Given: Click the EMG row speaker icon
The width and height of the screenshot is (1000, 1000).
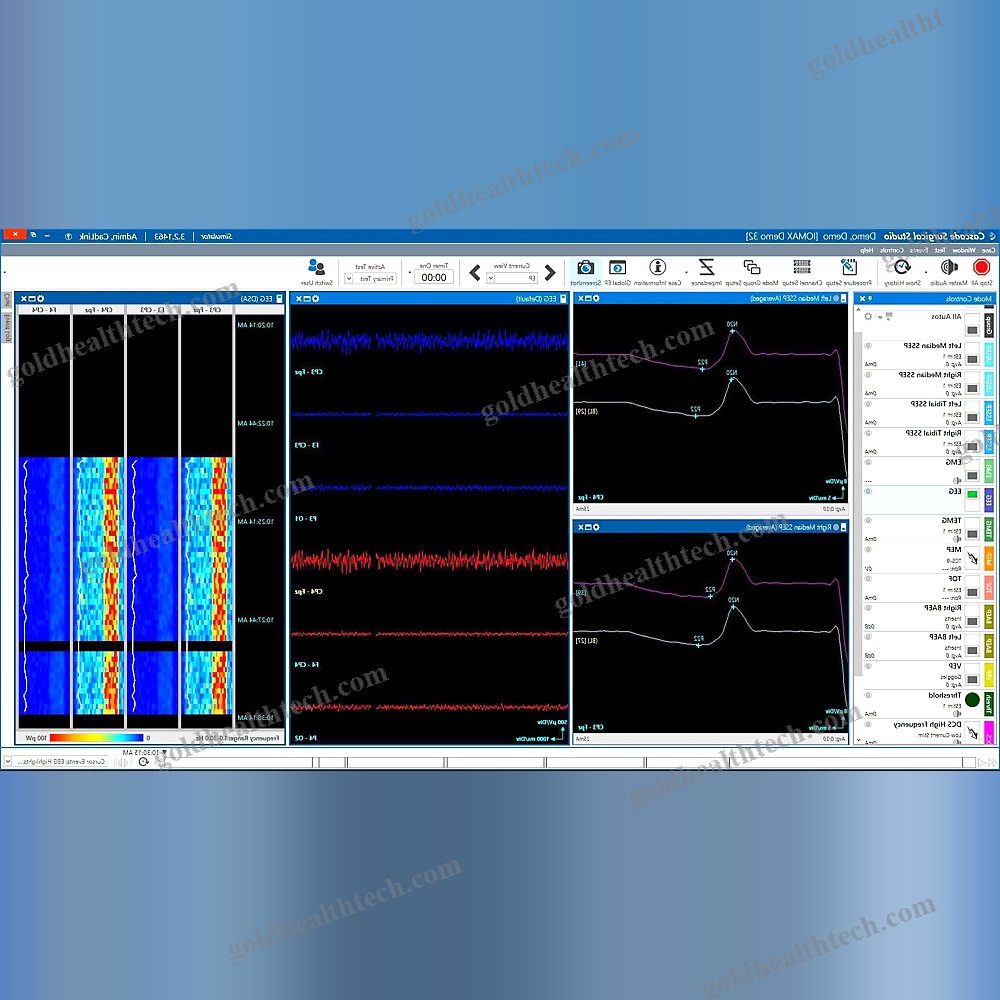Looking at the screenshot, I should pos(956,480).
